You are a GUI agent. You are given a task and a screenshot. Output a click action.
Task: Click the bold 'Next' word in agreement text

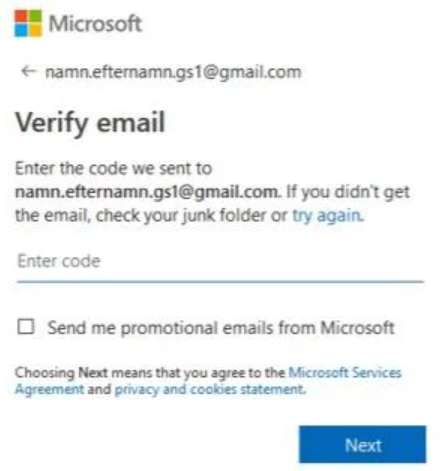(x=93, y=372)
